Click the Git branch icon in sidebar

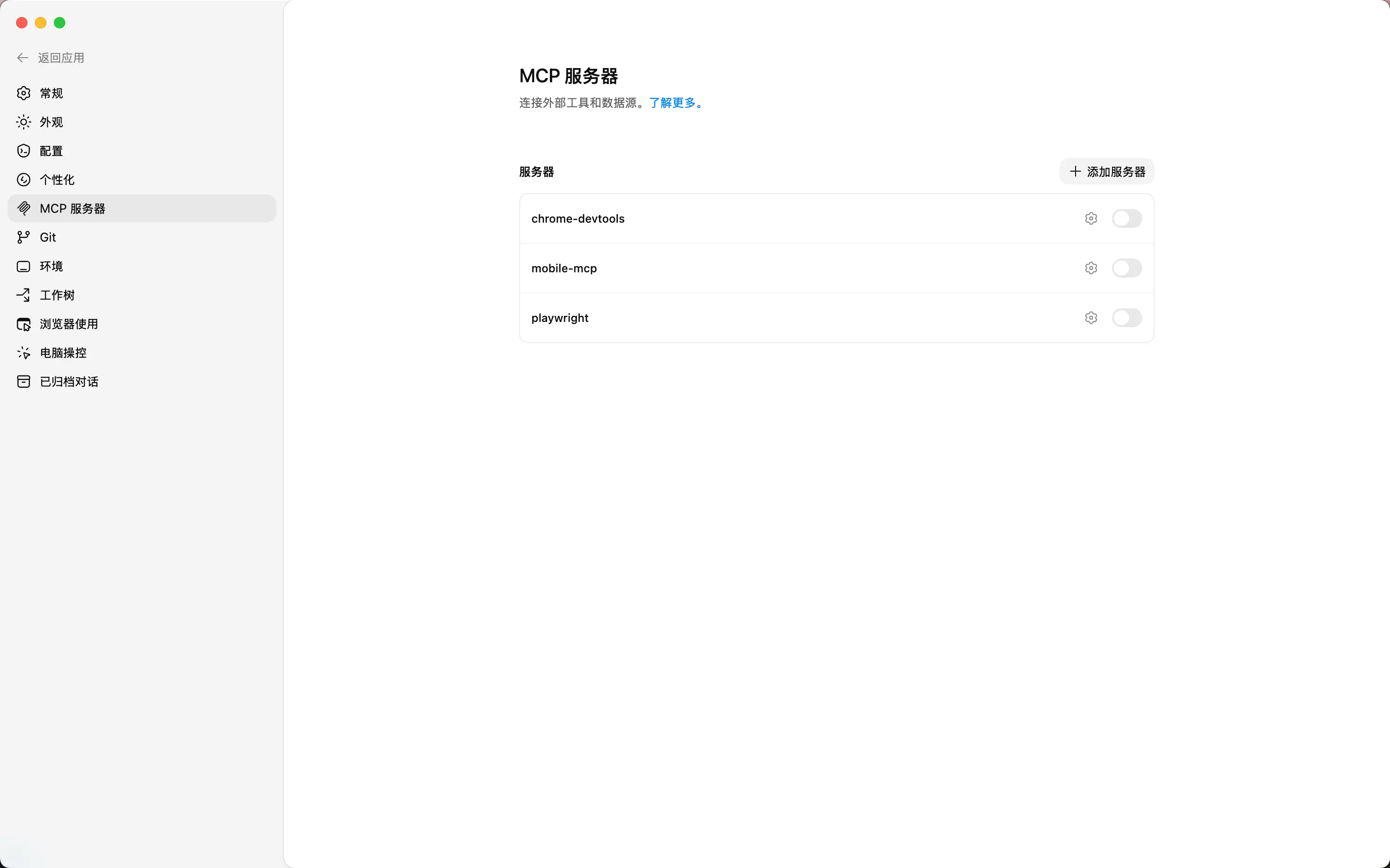24,237
